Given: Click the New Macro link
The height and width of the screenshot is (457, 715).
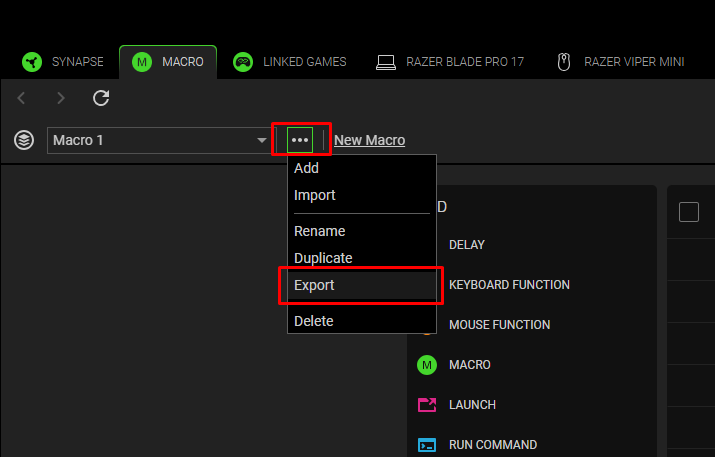Looking at the screenshot, I should point(369,140).
